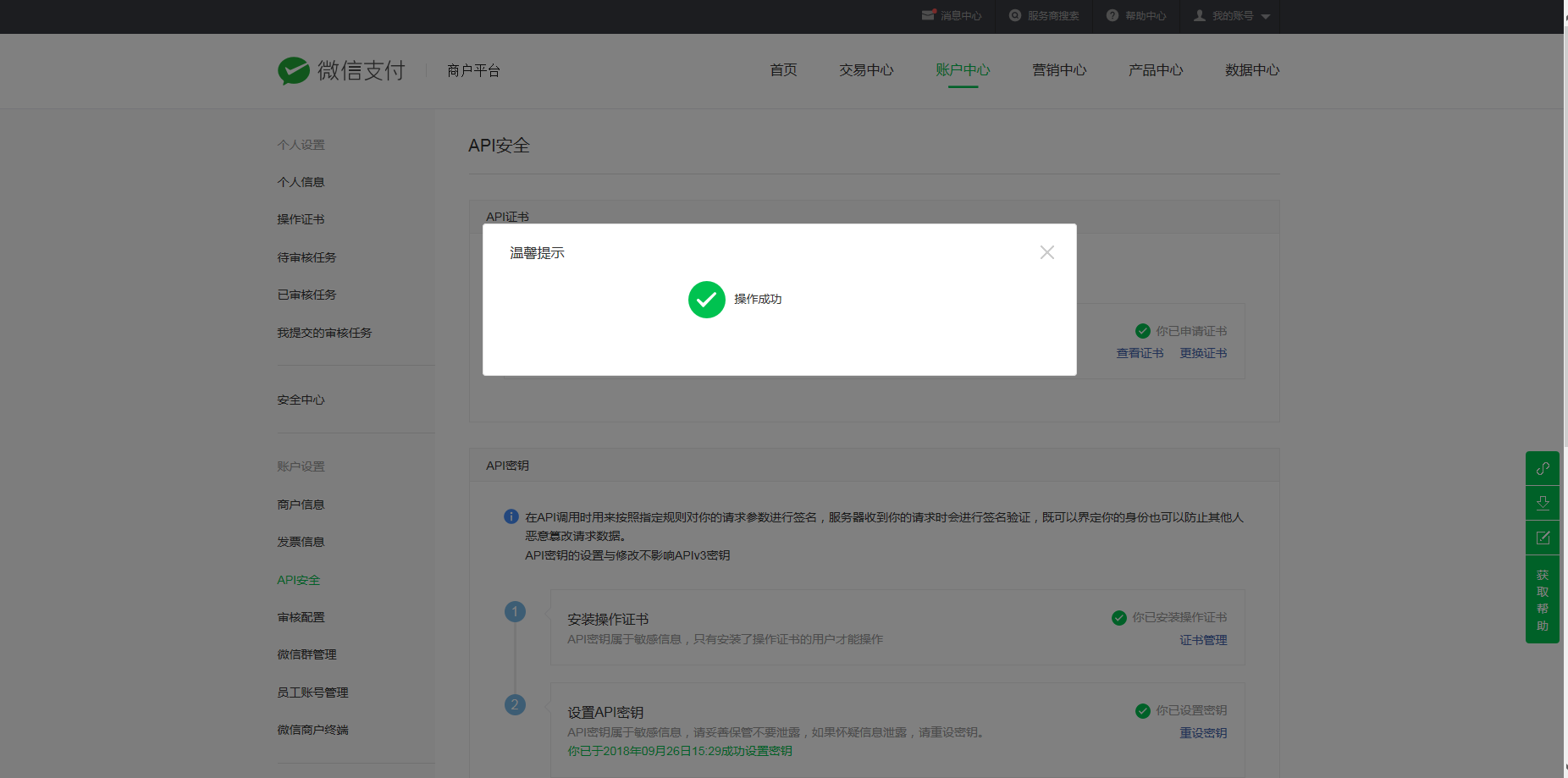Open 产品中心 tab
The width and height of the screenshot is (1568, 778).
(x=1156, y=70)
